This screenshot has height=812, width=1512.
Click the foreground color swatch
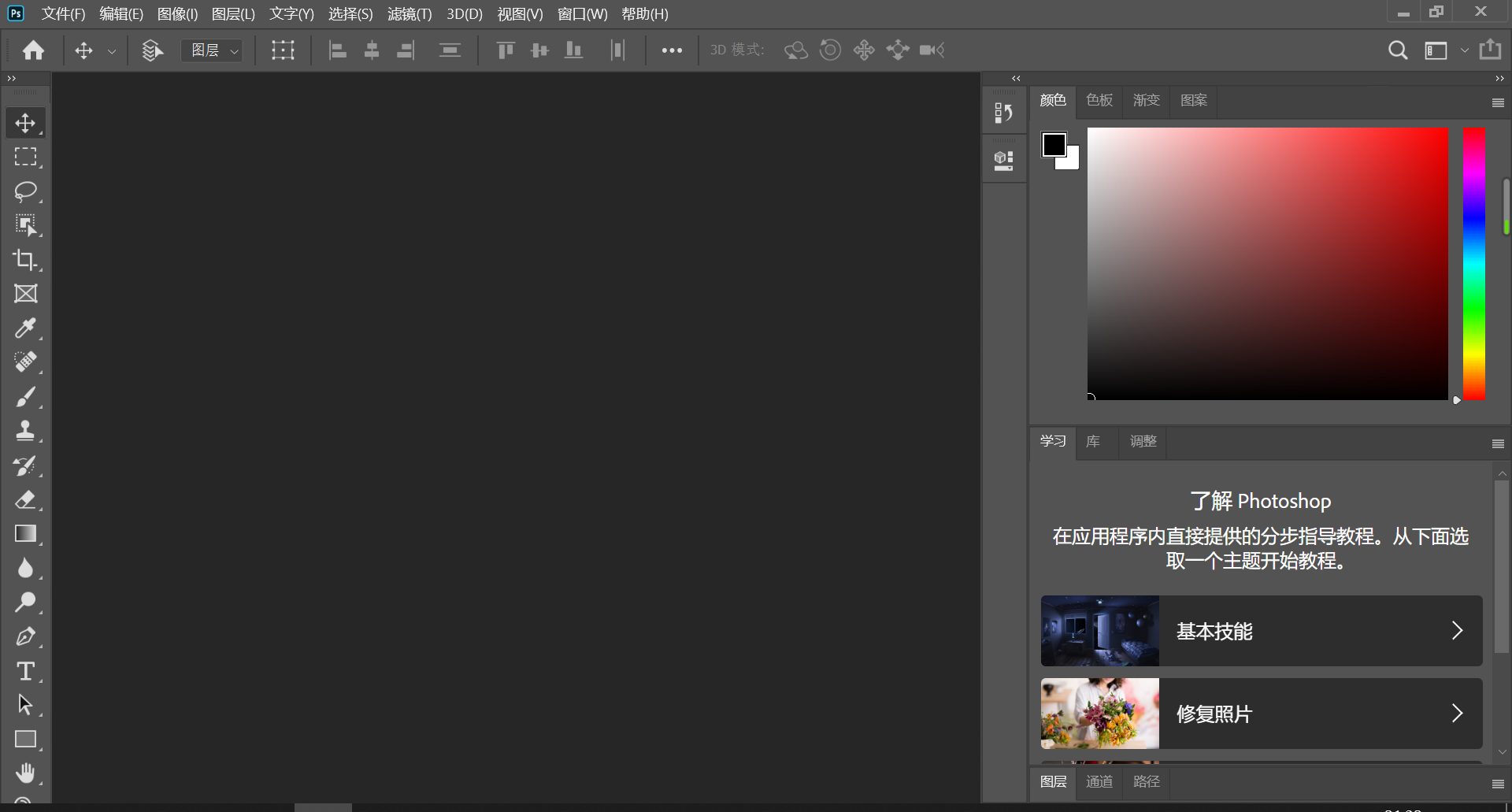tap(1054, 145)
